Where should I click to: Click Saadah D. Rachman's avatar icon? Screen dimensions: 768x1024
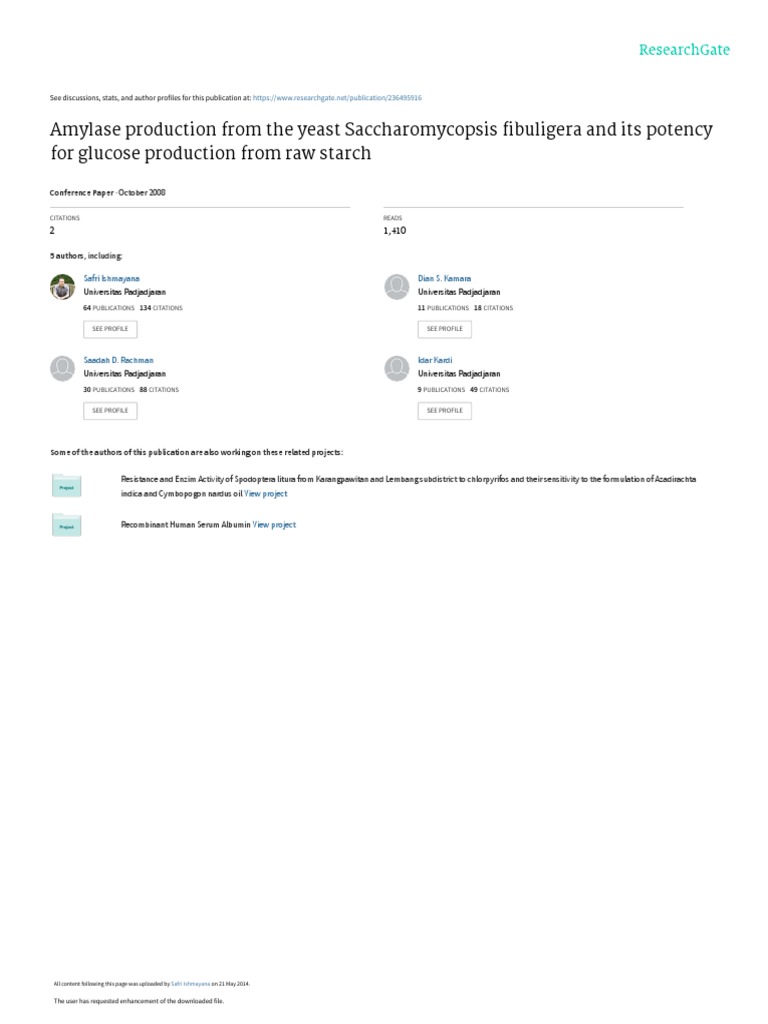[x=62, y=369]
